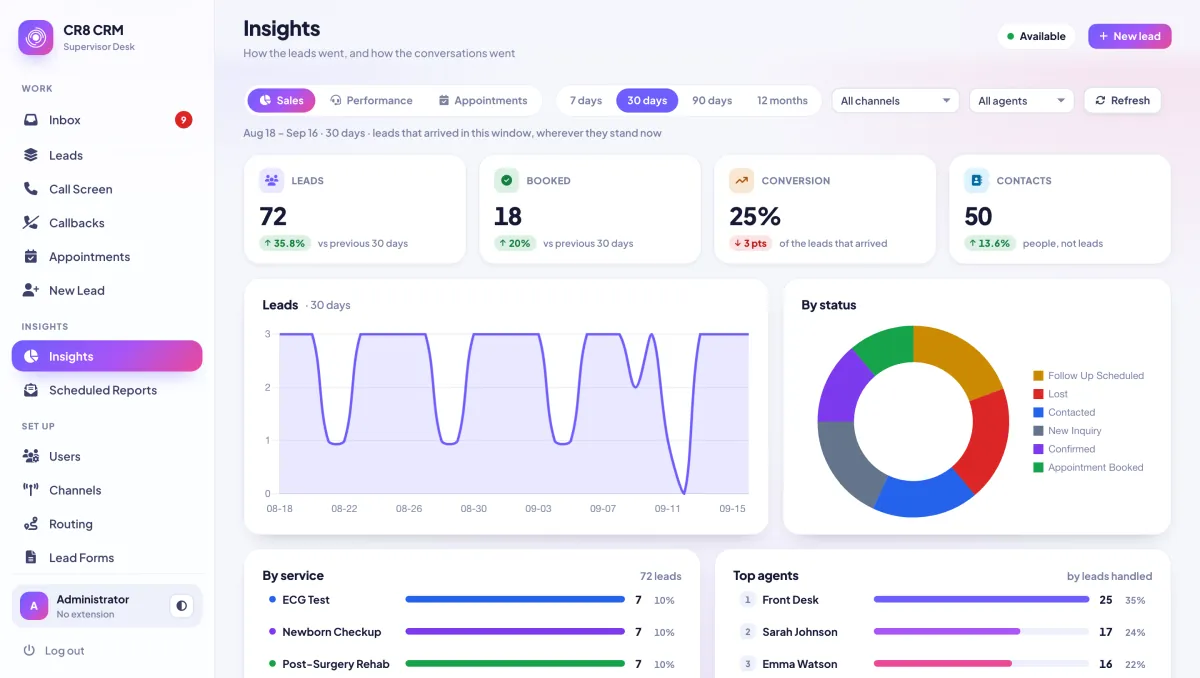Click the Leads line chart area

pos(512,414)
